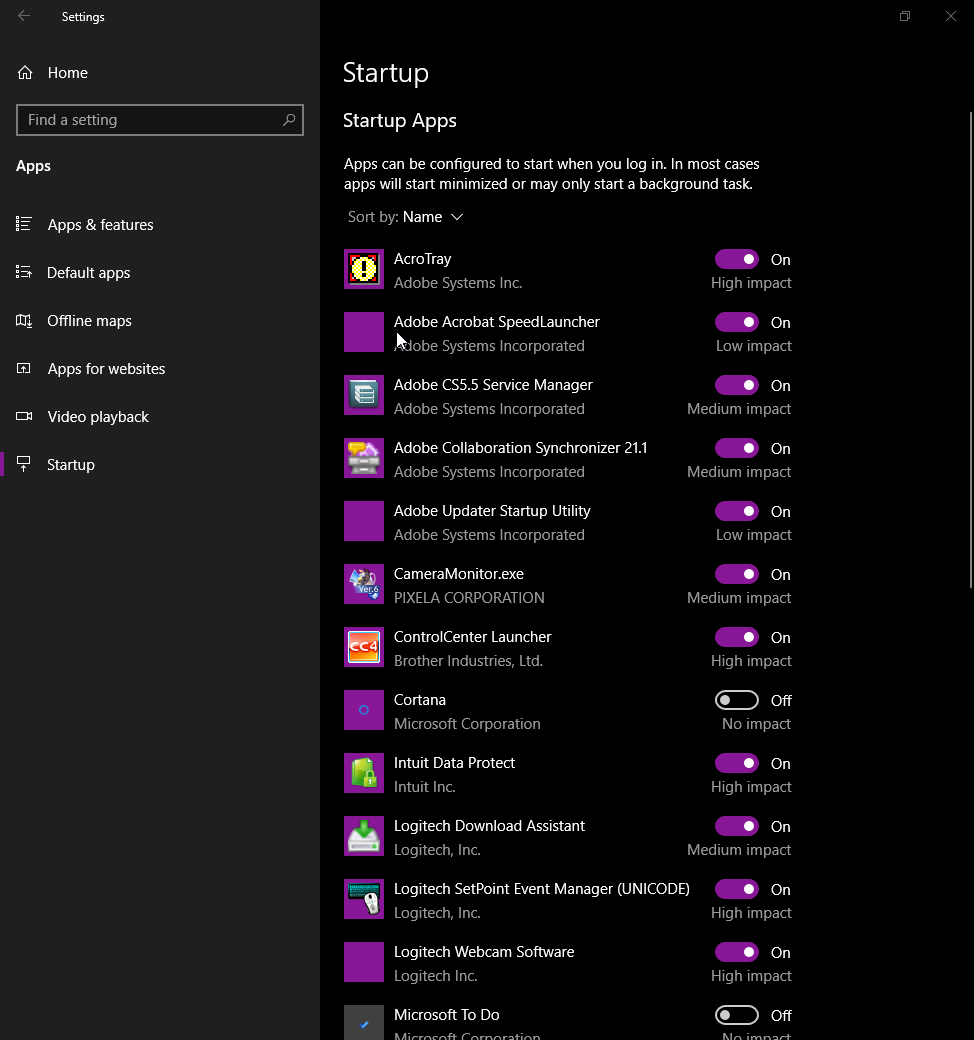Click the Cortana No impact label
974x1040 pixels.
(x=756, y=724)
